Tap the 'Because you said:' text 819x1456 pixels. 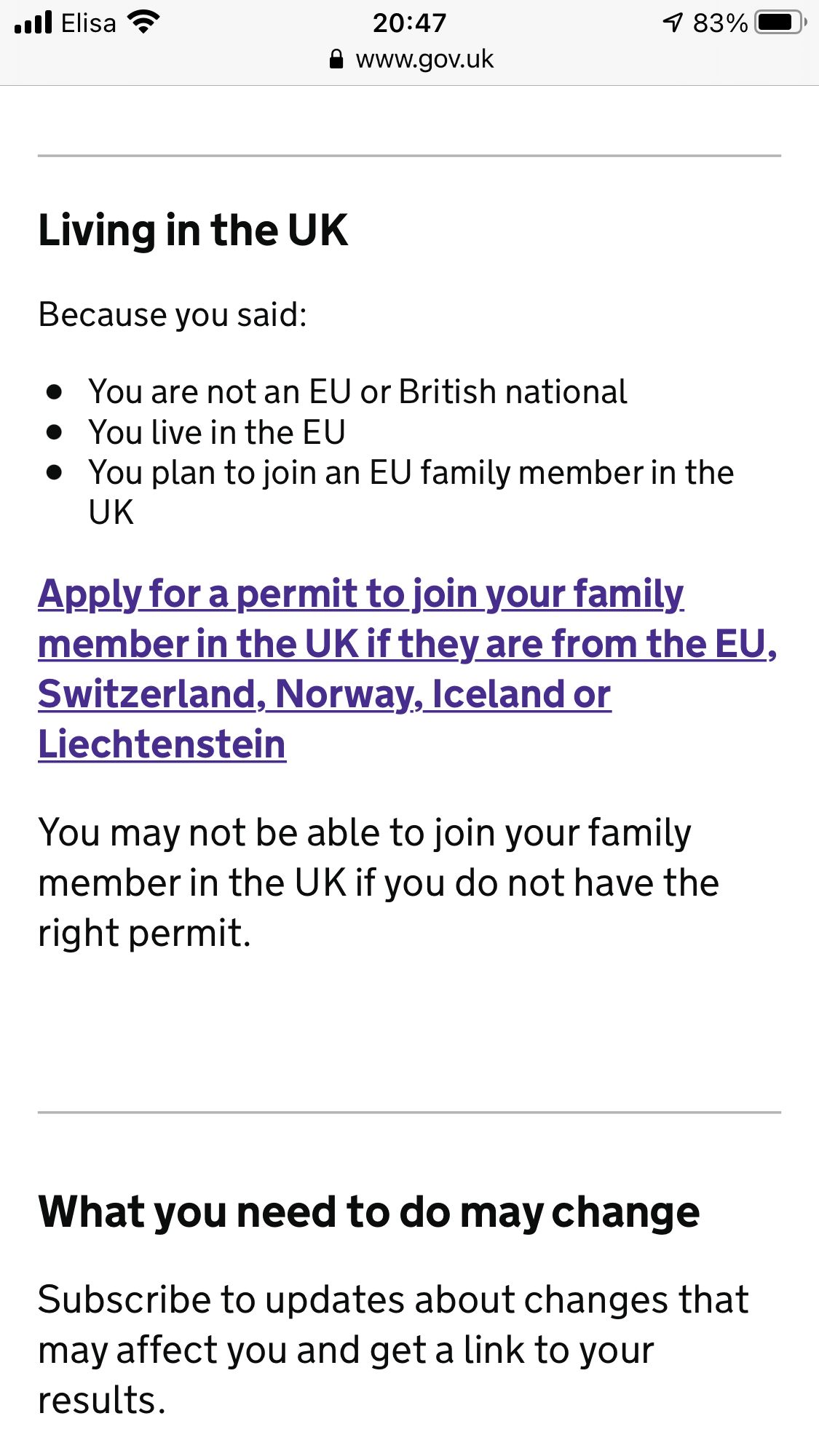[173, 315]
